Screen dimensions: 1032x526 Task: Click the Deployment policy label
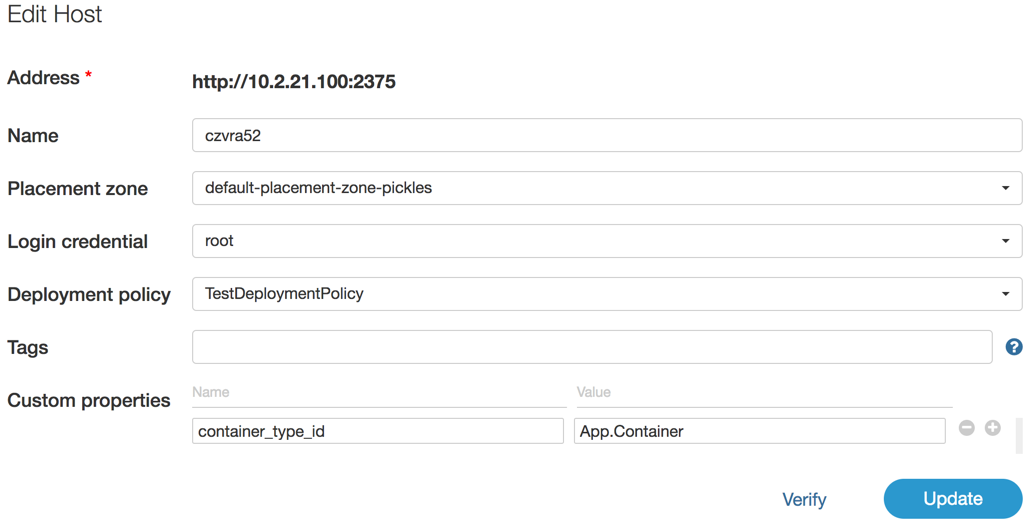click(x=89, y=295)
